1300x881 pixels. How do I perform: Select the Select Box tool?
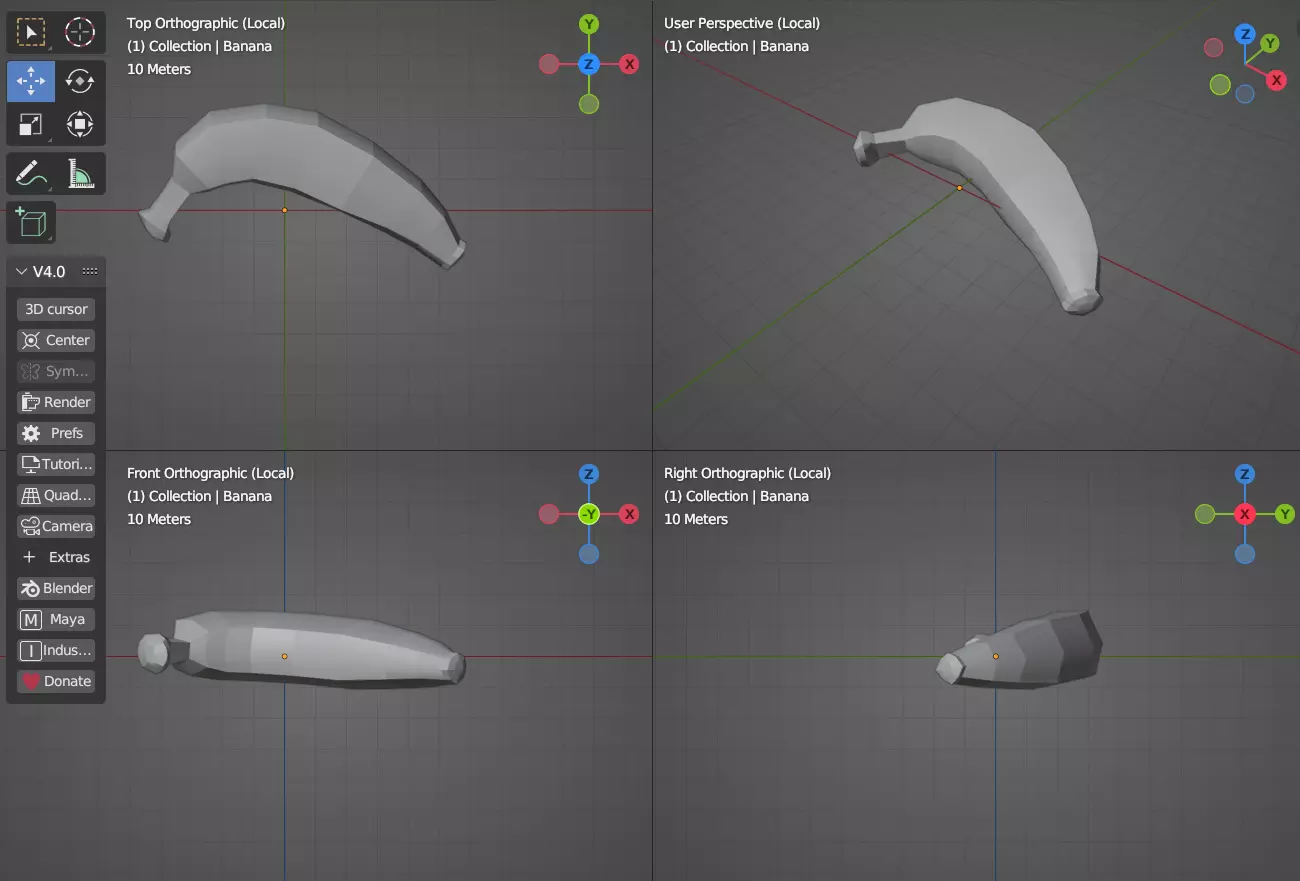point(31,32)
